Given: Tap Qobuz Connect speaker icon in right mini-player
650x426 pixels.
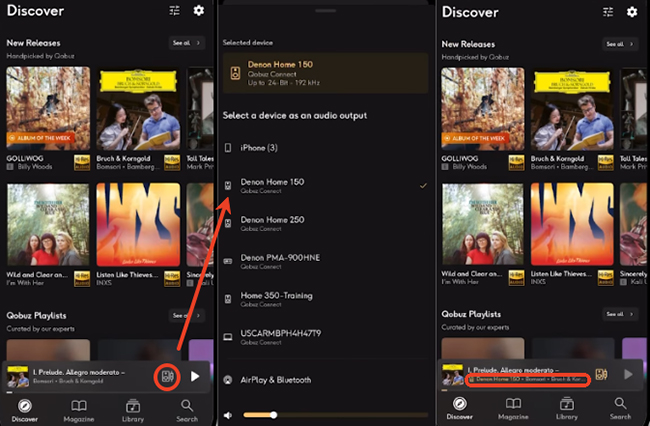Looking at the screenshot, I should point(601,374).
